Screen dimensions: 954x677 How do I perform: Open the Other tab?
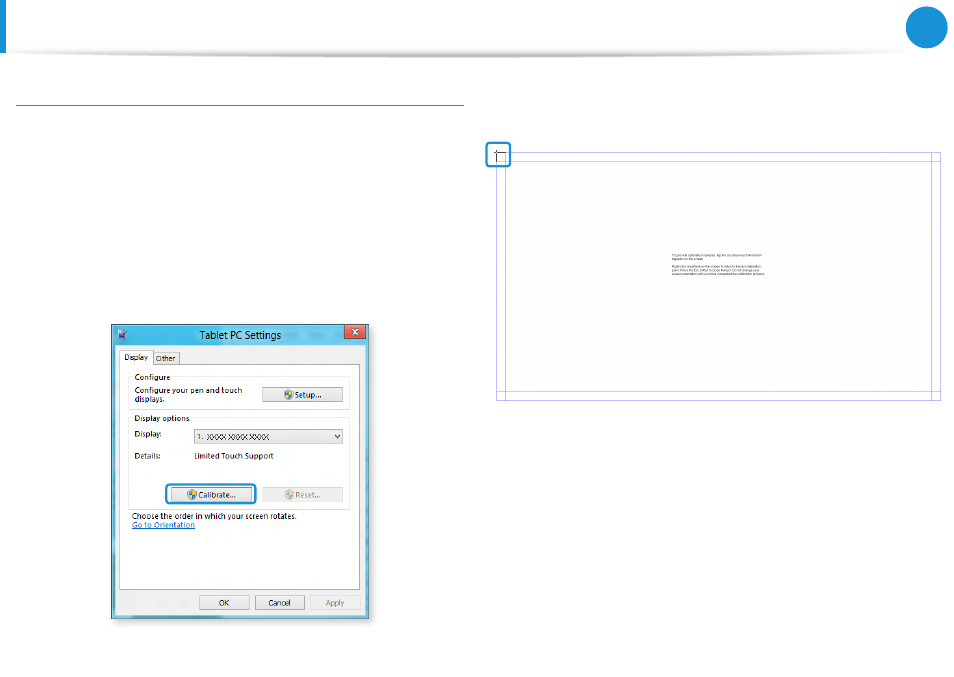(165, 358)
